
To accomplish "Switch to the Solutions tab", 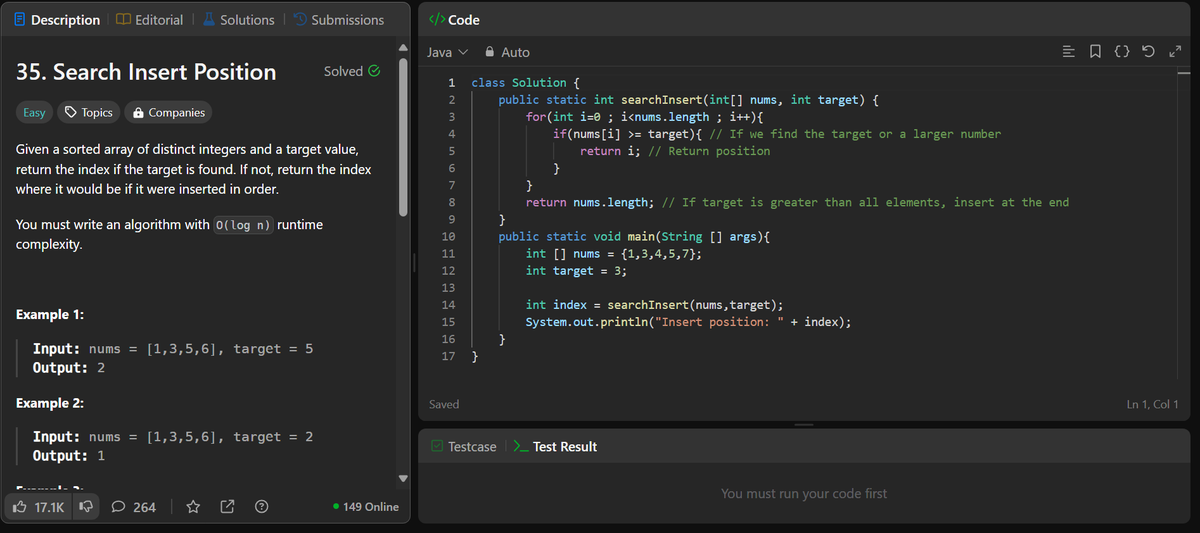I will click(238, 20).
